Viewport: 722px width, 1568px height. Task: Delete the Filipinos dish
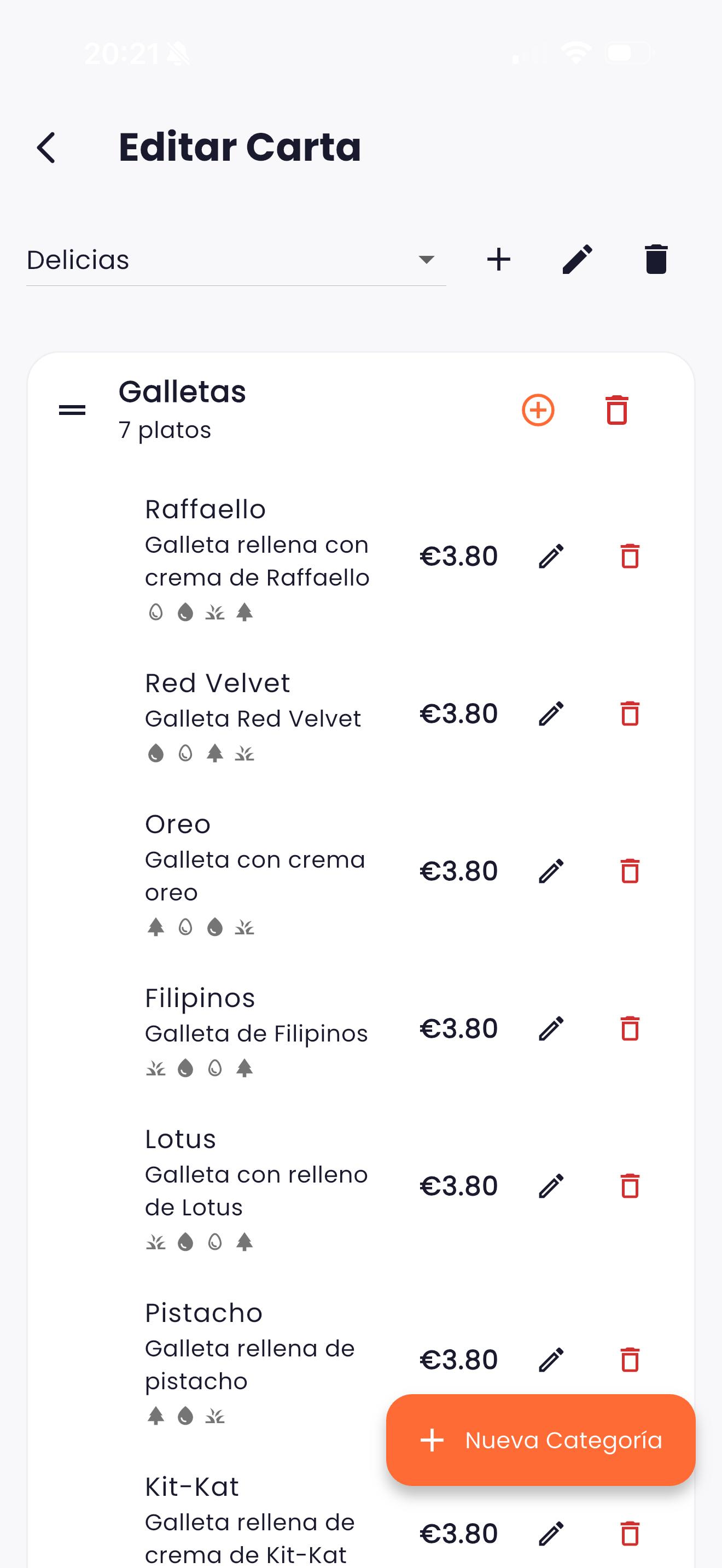630,1029
